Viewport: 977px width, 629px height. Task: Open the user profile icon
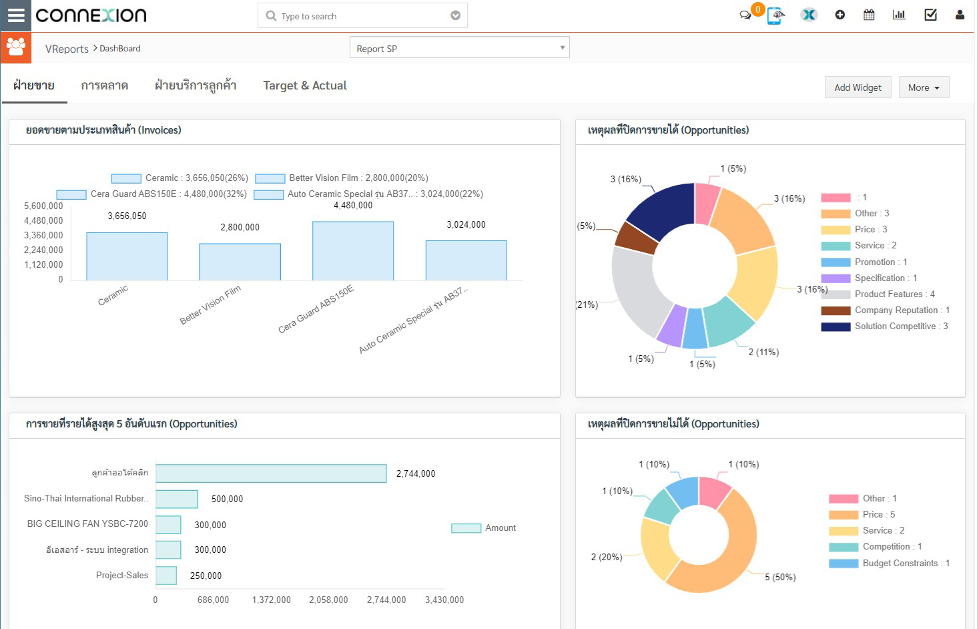pos(960,15)
